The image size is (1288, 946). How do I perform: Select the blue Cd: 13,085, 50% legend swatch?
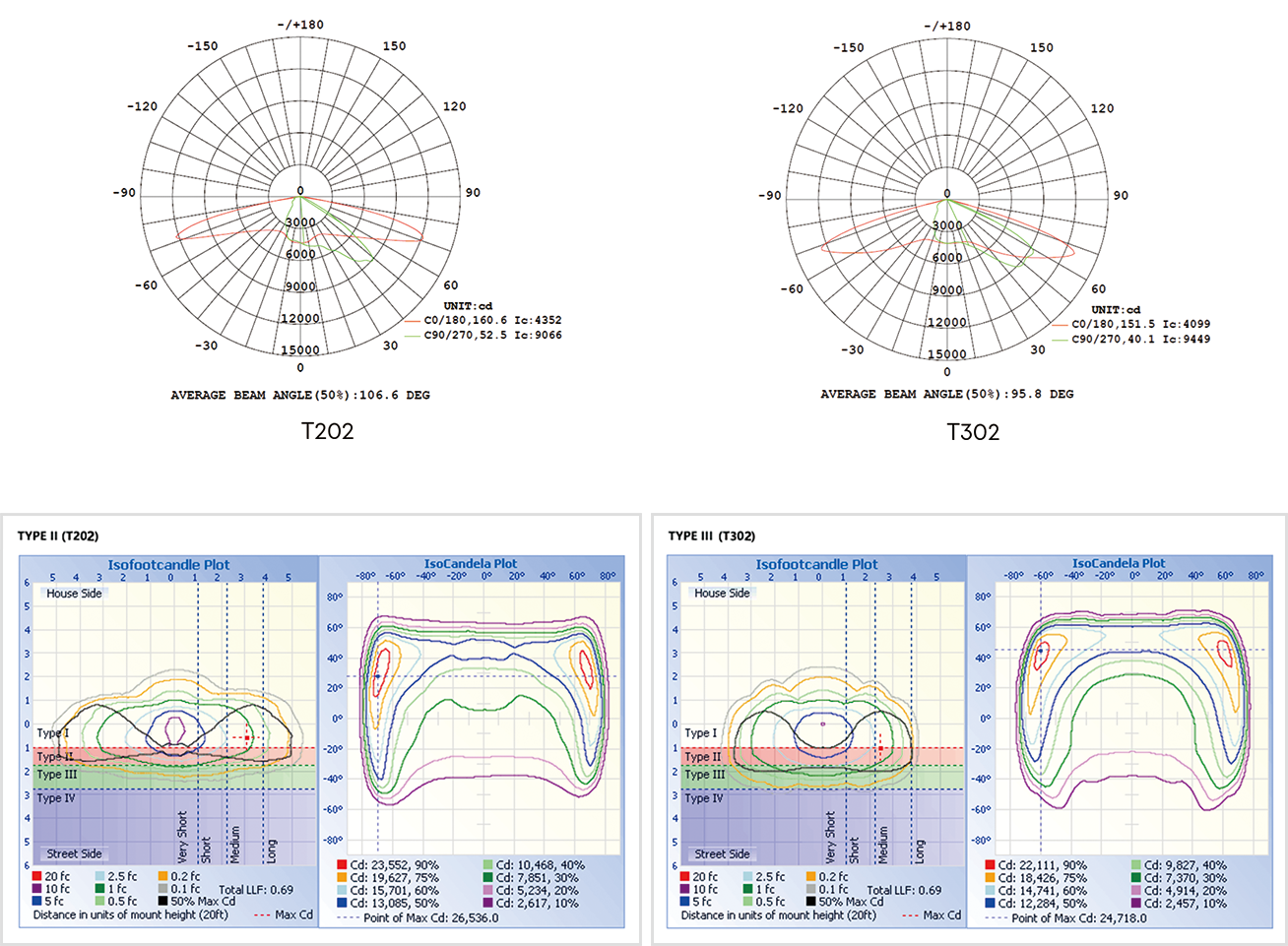(x=342, y=903)
